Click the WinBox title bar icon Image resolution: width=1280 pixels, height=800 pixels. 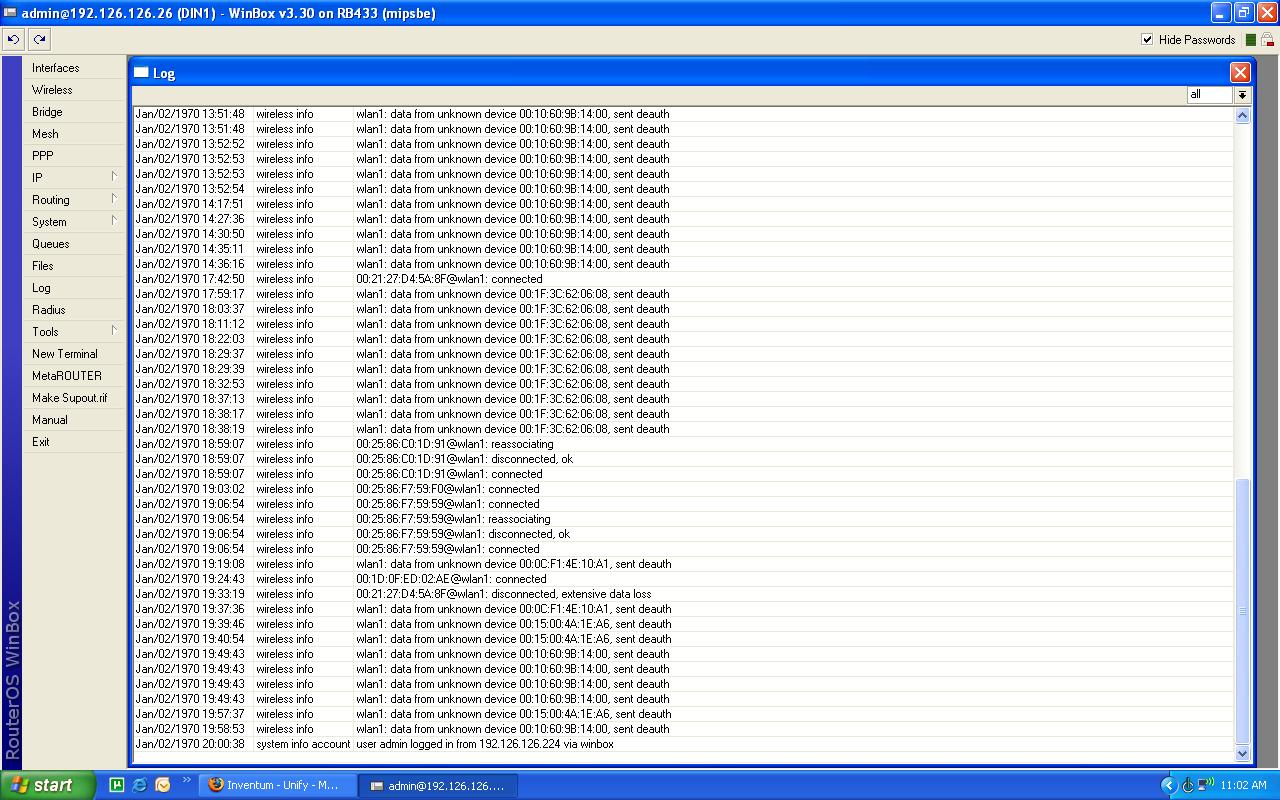(x=10, y=13)
